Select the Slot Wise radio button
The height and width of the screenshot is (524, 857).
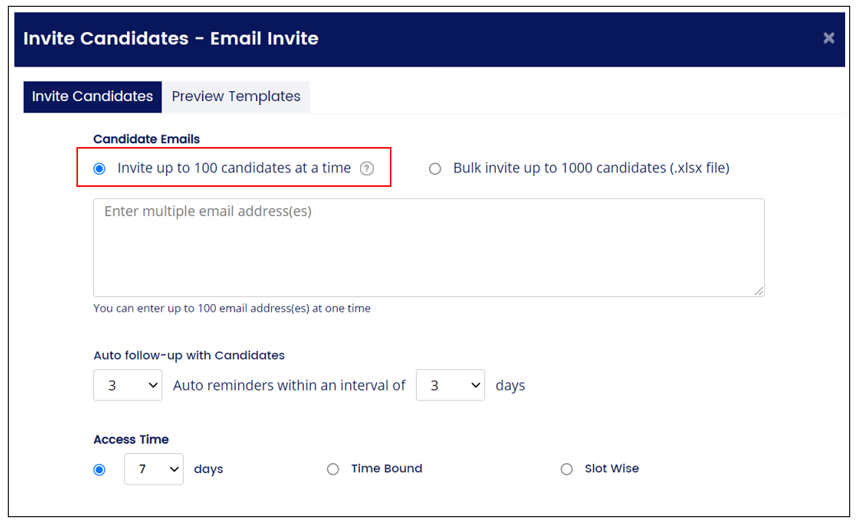567,469
